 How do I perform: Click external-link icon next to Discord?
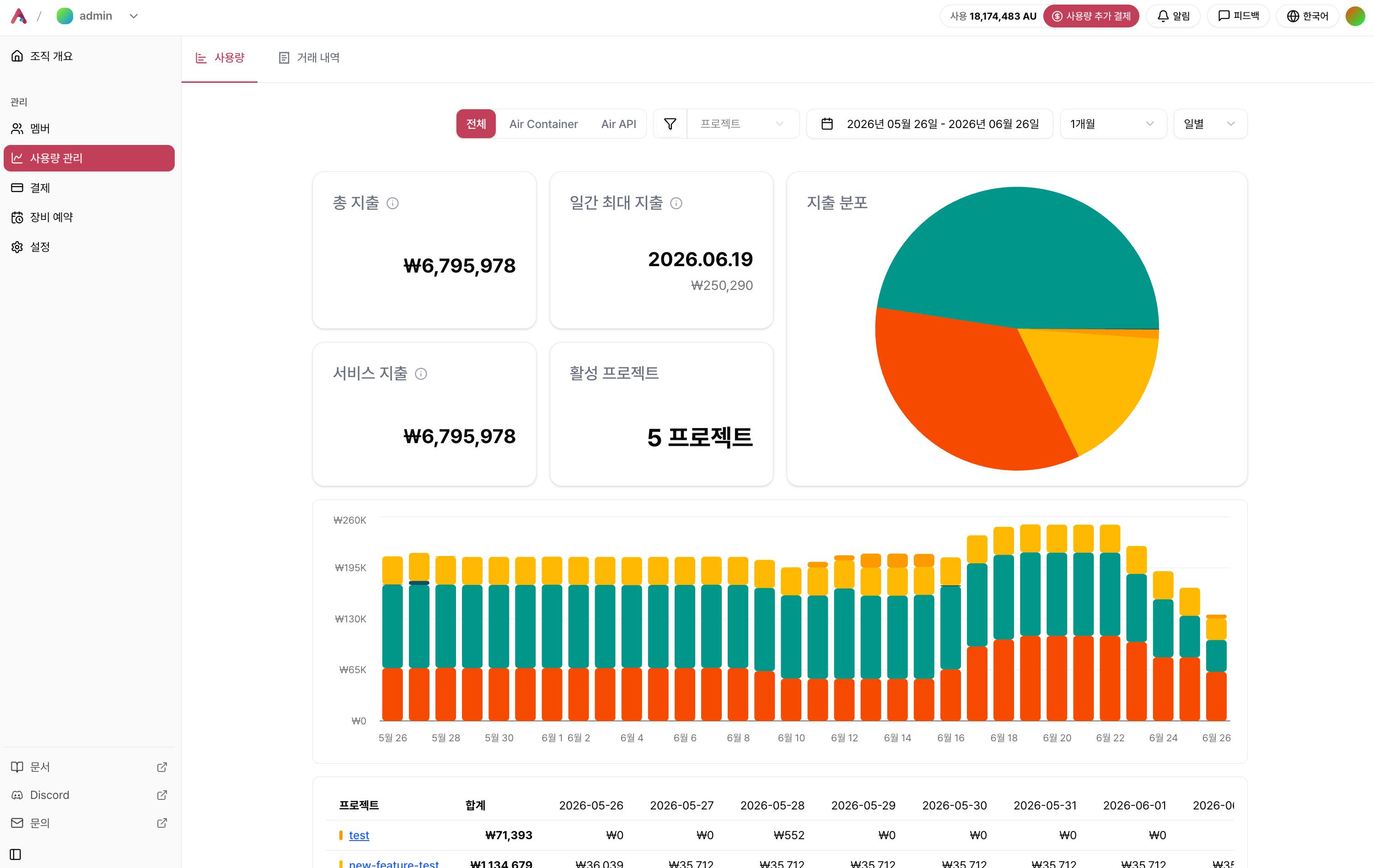pos(162,795)
